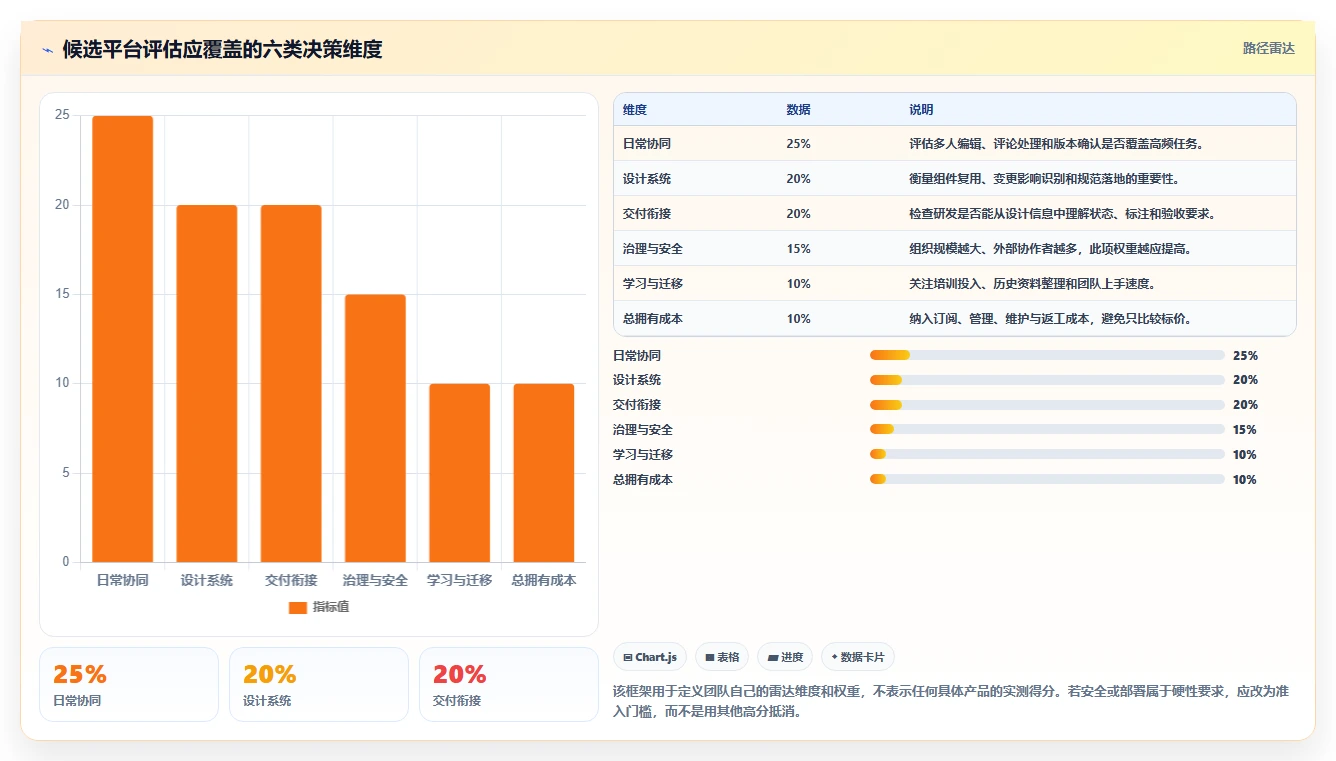The image size is (1336, 761).
Task: Click the 学习与迁移 bar in the chart
Action: (459, 473)
